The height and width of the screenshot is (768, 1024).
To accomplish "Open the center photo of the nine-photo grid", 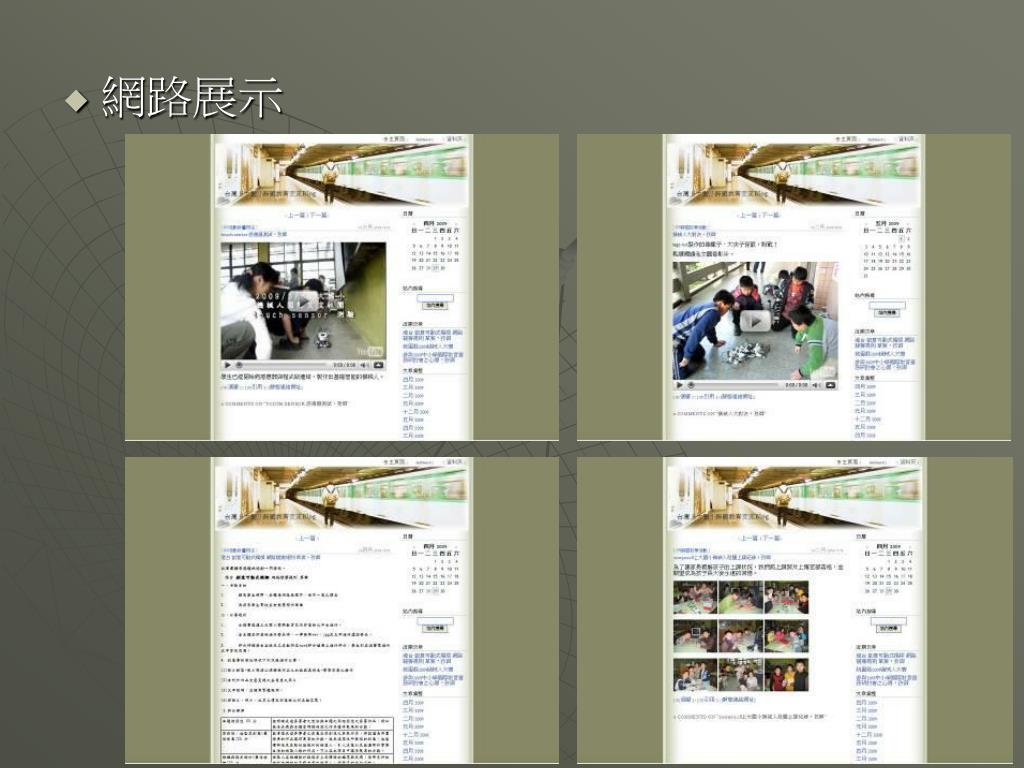I will (x=741, y=637).
